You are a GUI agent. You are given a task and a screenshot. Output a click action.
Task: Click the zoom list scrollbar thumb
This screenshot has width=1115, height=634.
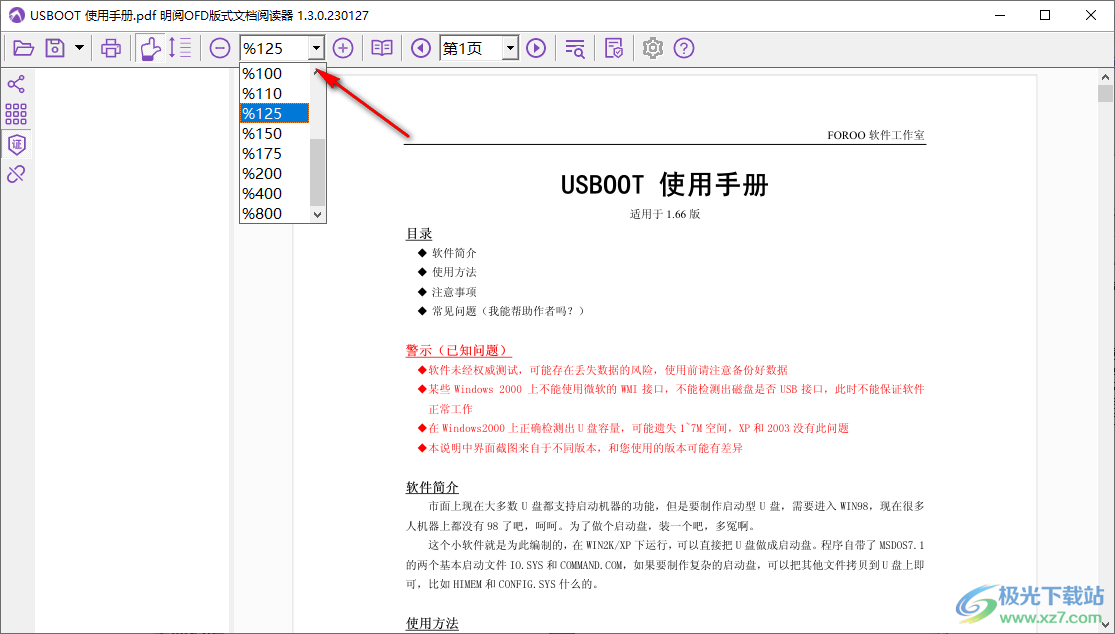click(x=317, y=172)
